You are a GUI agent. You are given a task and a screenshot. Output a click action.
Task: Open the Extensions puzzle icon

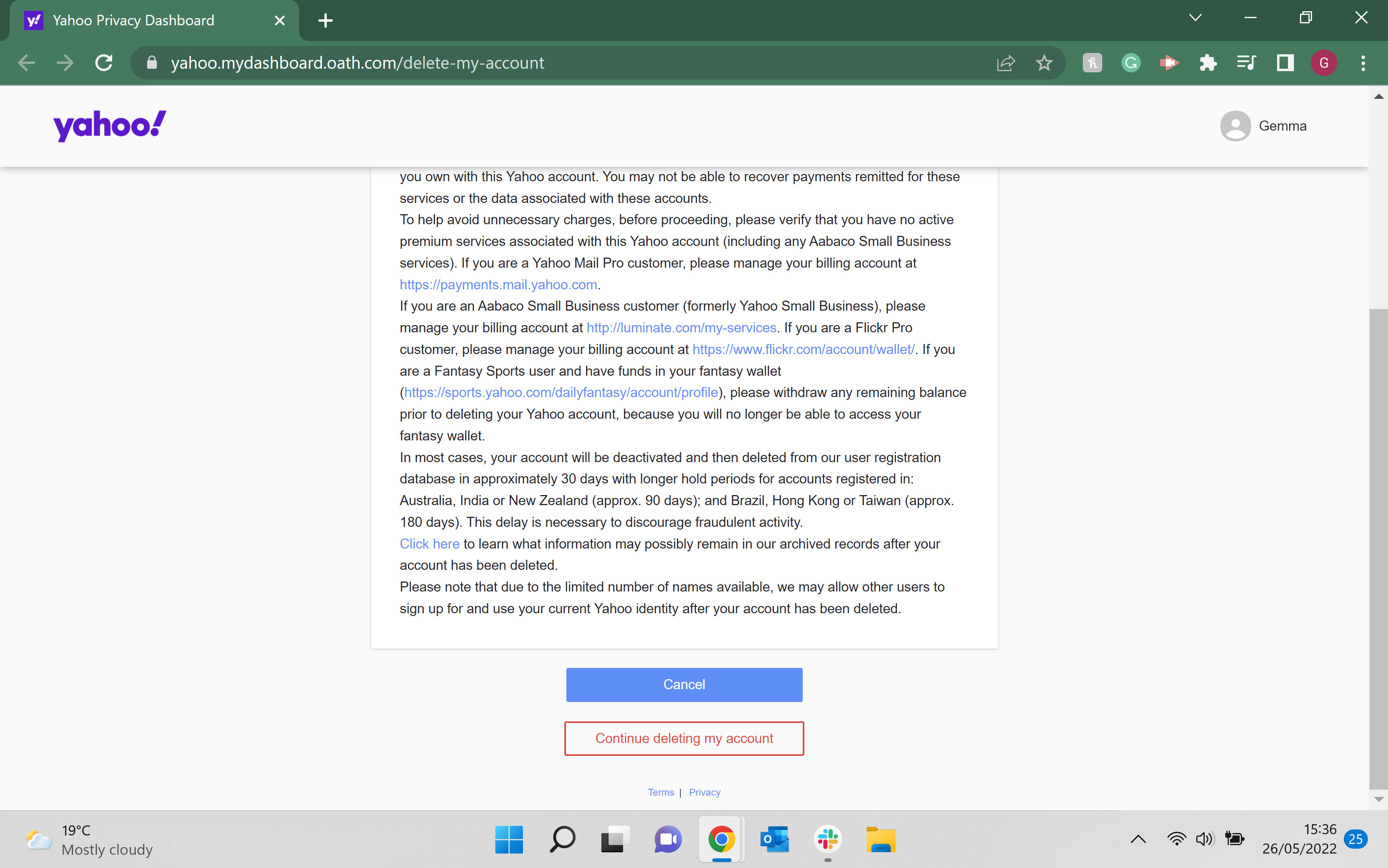(1208, 63)
